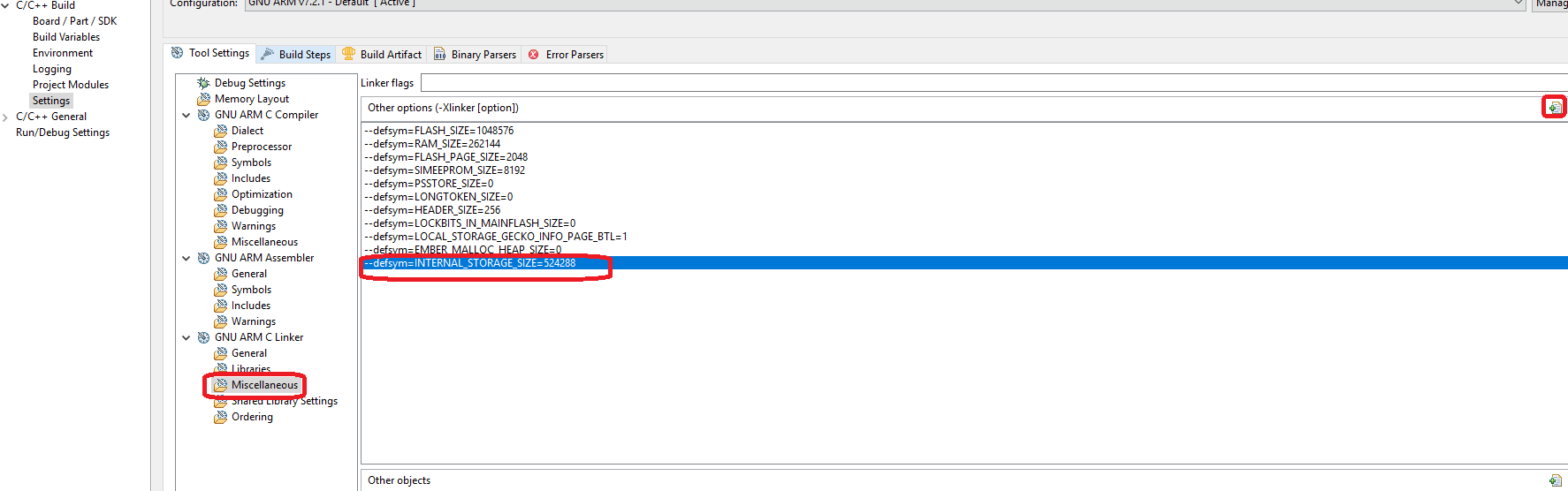This screenshot has height=491, width=1568.
Task: Click the GNU ARM C Compiler label
Action: click(x=266, y=115)
